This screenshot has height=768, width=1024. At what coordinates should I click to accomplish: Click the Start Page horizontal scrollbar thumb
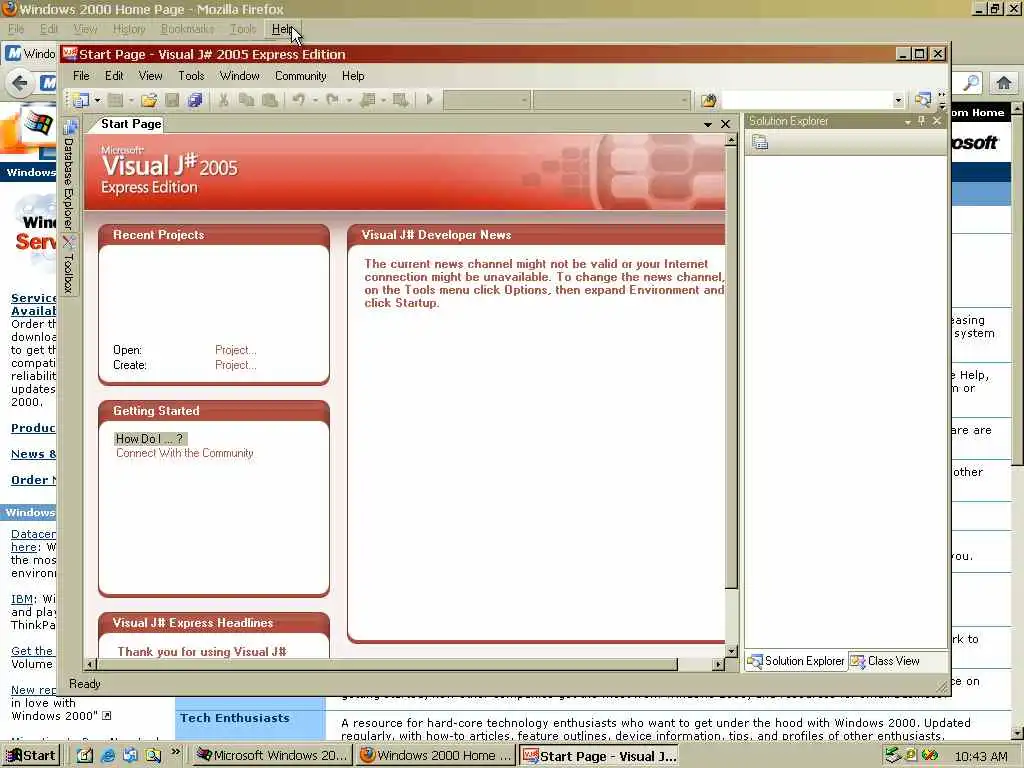[388, 664]
